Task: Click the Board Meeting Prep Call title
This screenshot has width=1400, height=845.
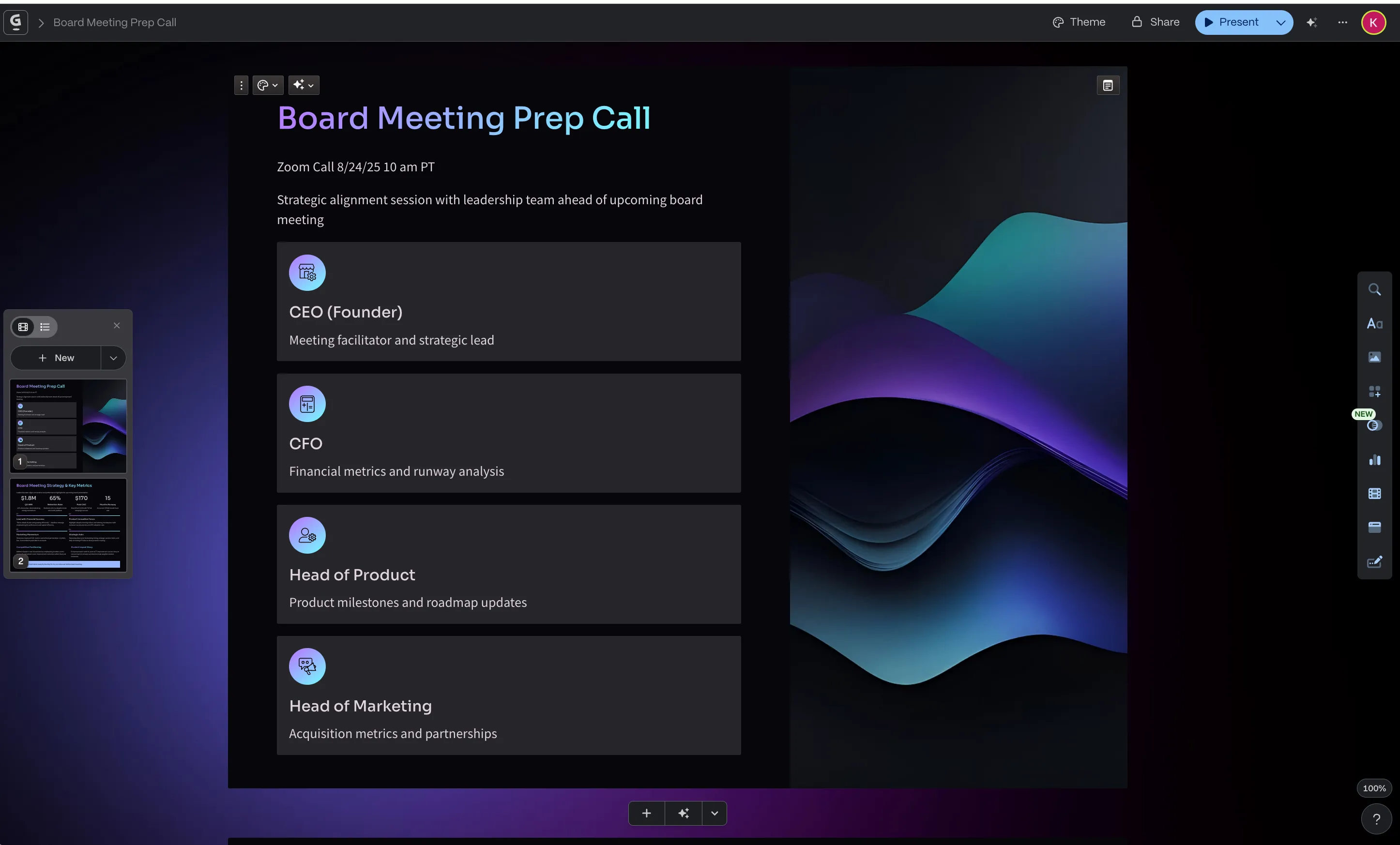Action: (464, 118)
